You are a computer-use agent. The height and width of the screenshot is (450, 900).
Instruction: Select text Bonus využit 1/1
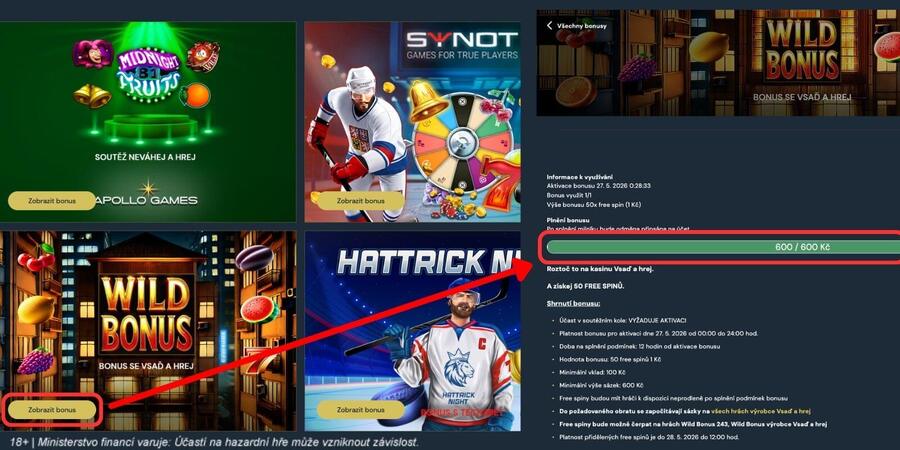[x=569, y=195]
